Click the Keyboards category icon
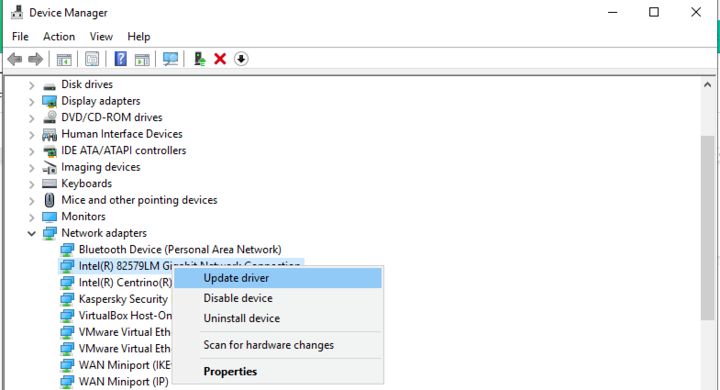 49,184
